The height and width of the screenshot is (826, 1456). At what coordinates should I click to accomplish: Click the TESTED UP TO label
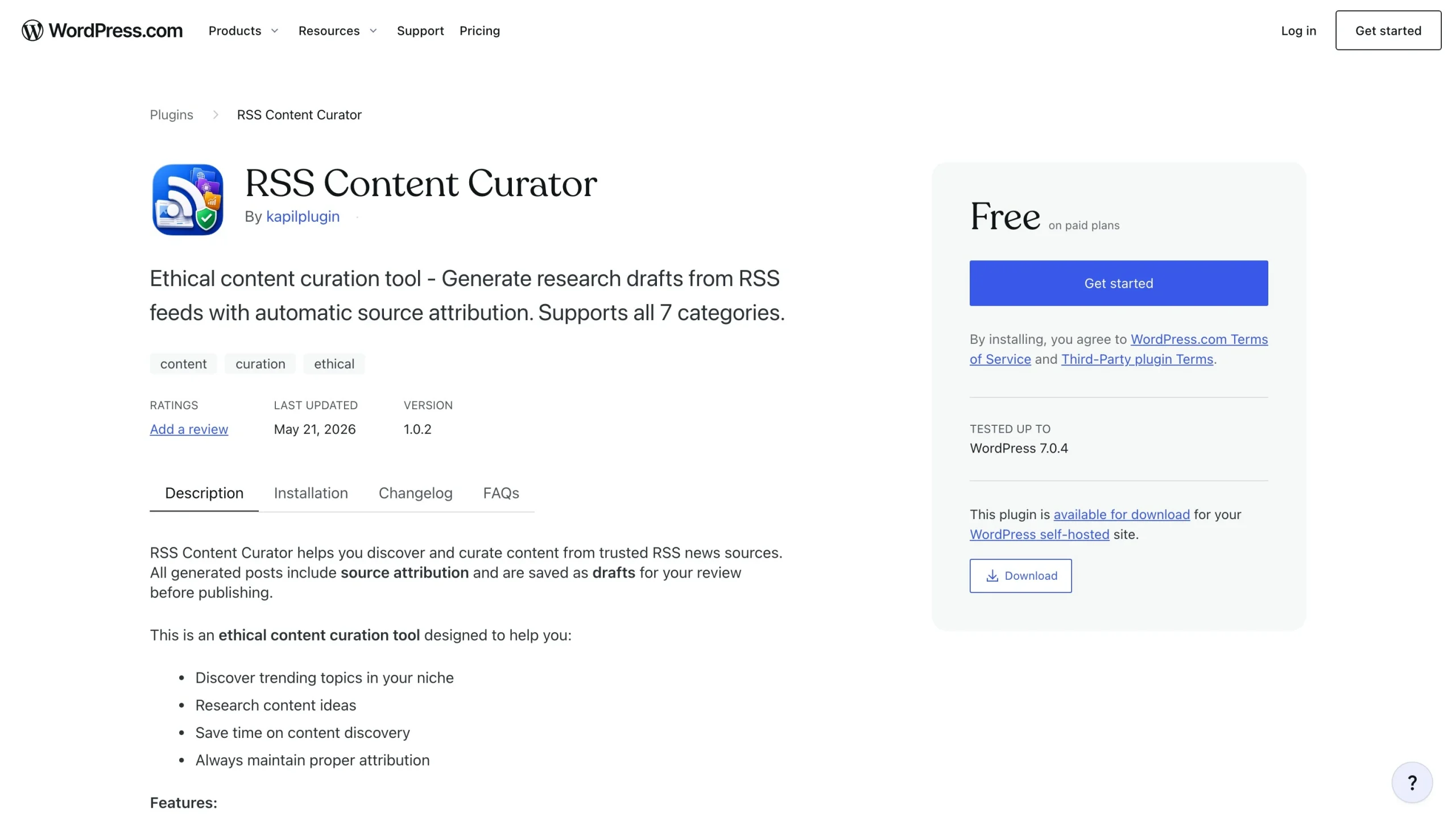click(x=1010, y=429)
